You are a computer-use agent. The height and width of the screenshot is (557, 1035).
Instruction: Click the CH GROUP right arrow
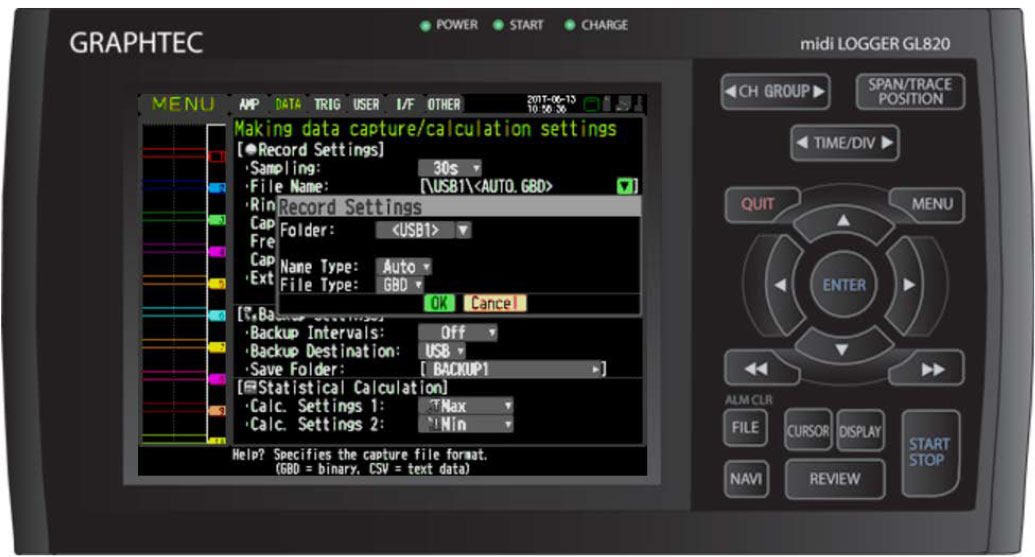(x=818, y=92)
